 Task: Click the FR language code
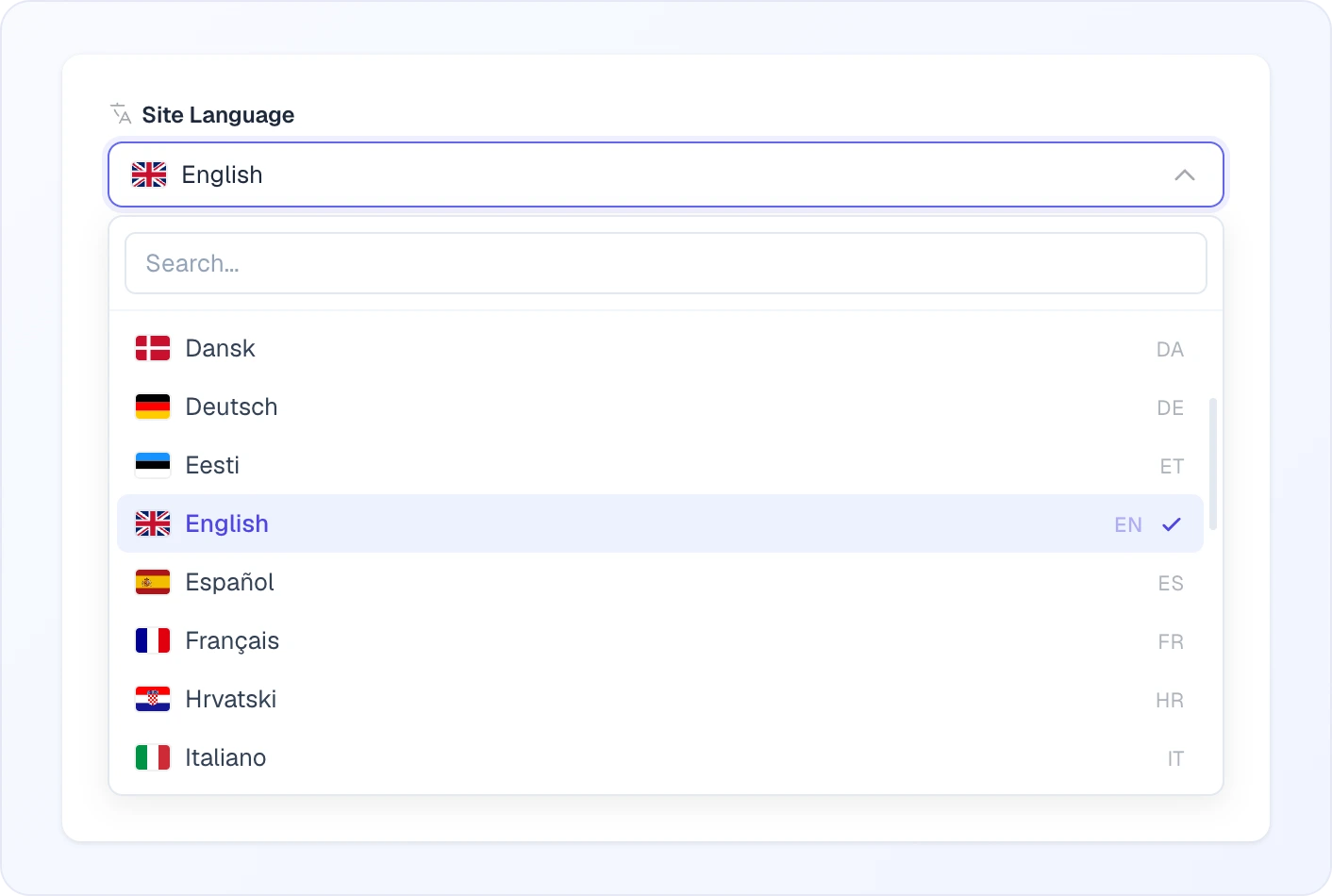1171,642
